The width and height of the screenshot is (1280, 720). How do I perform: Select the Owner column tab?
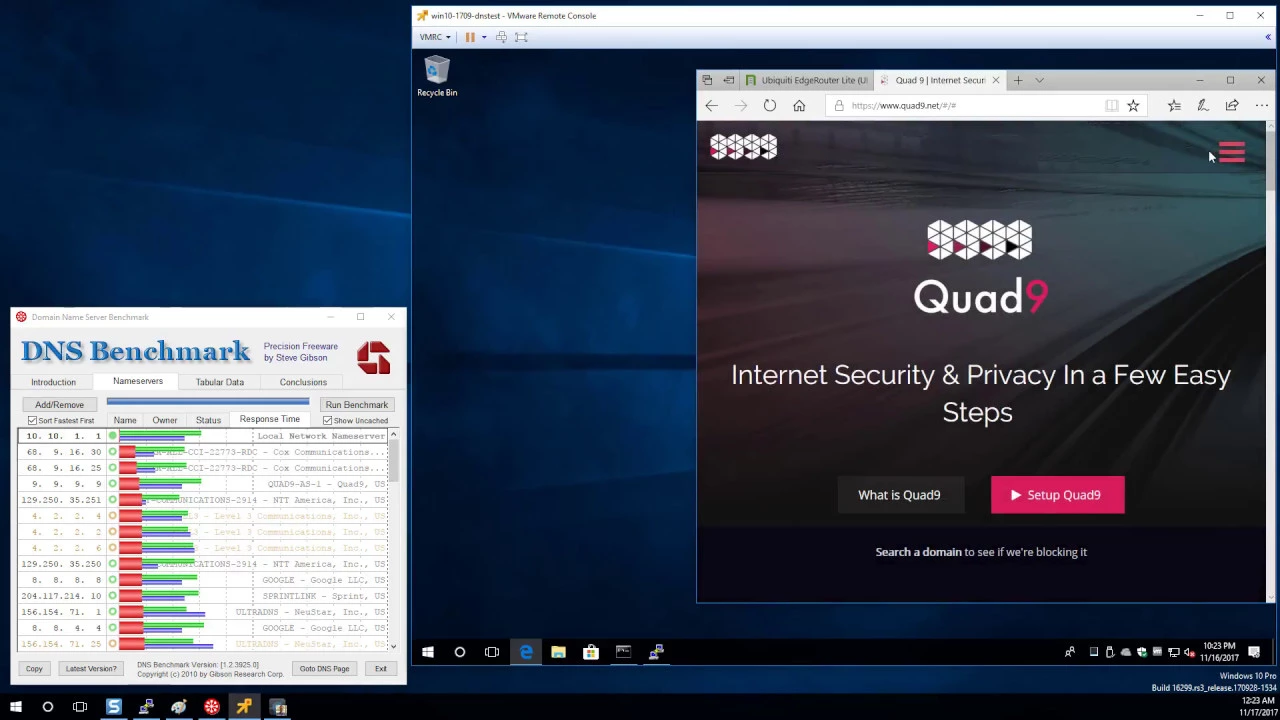pos(165,420)
